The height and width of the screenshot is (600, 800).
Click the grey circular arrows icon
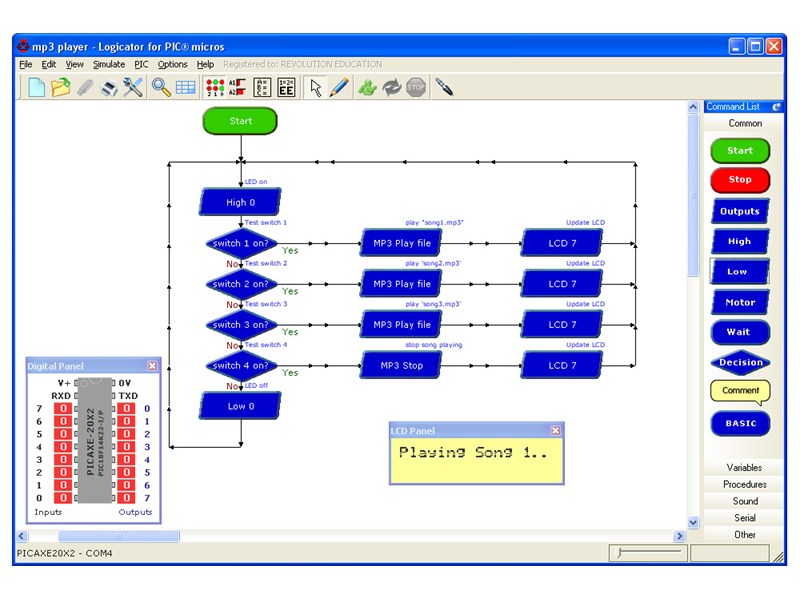(392, 88)
